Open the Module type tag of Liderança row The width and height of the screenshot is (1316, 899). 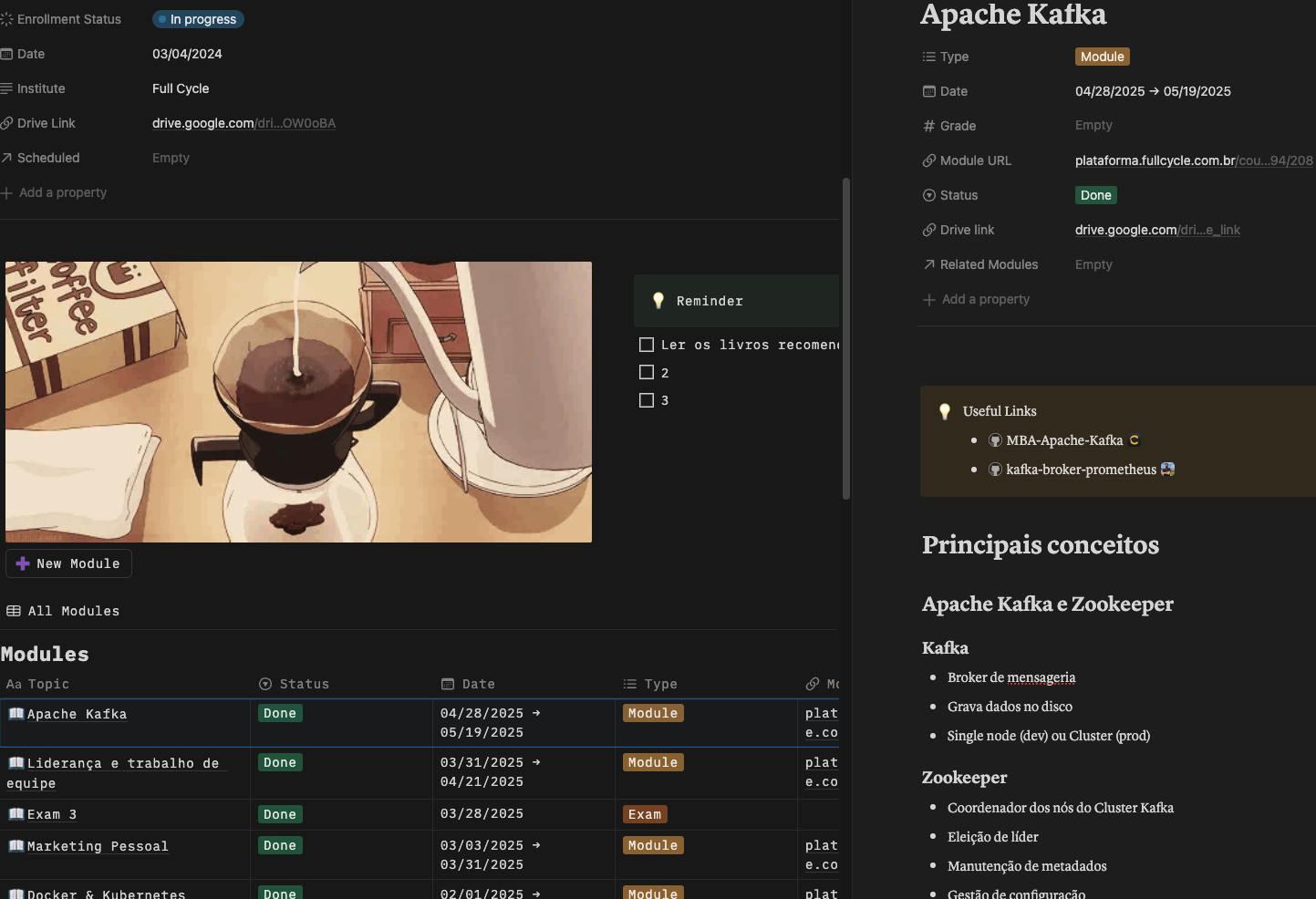[653, 762]
